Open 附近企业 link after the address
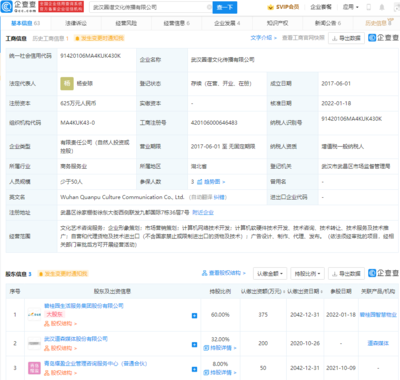Screen dimensions: 400x380 [203, 212]
